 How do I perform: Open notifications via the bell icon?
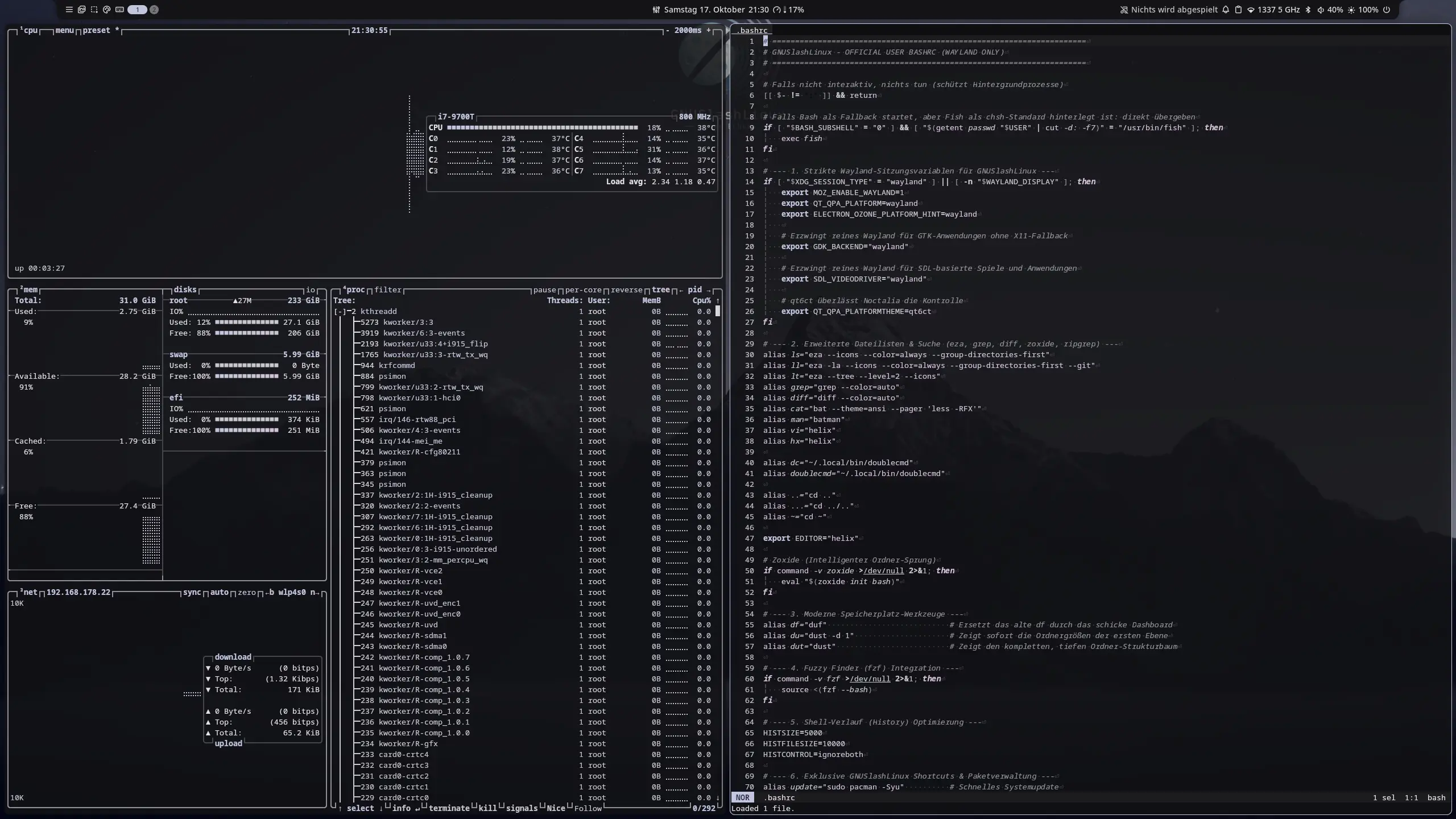click(1226, 10)
